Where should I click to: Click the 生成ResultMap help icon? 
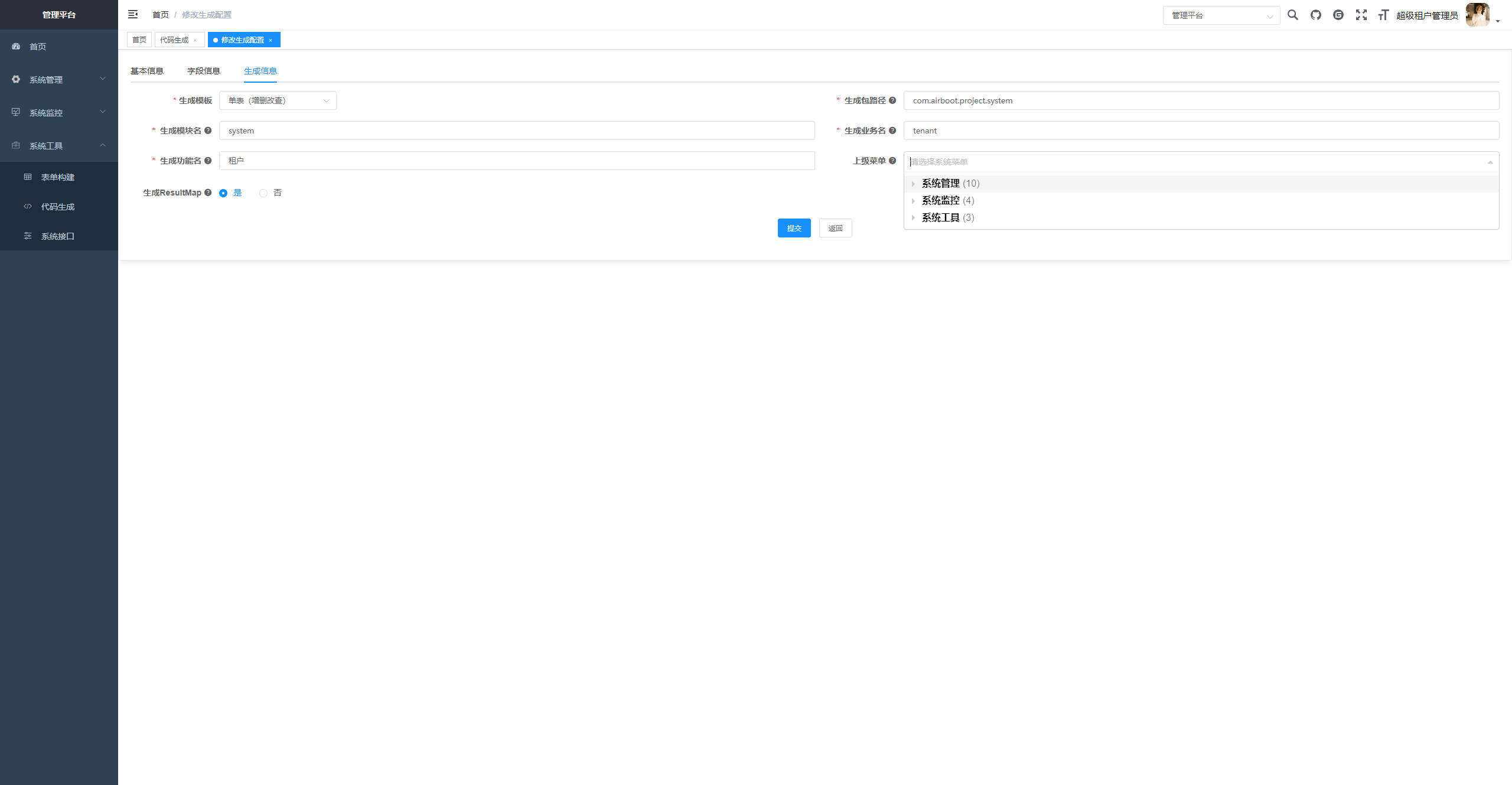click(208, 193)
